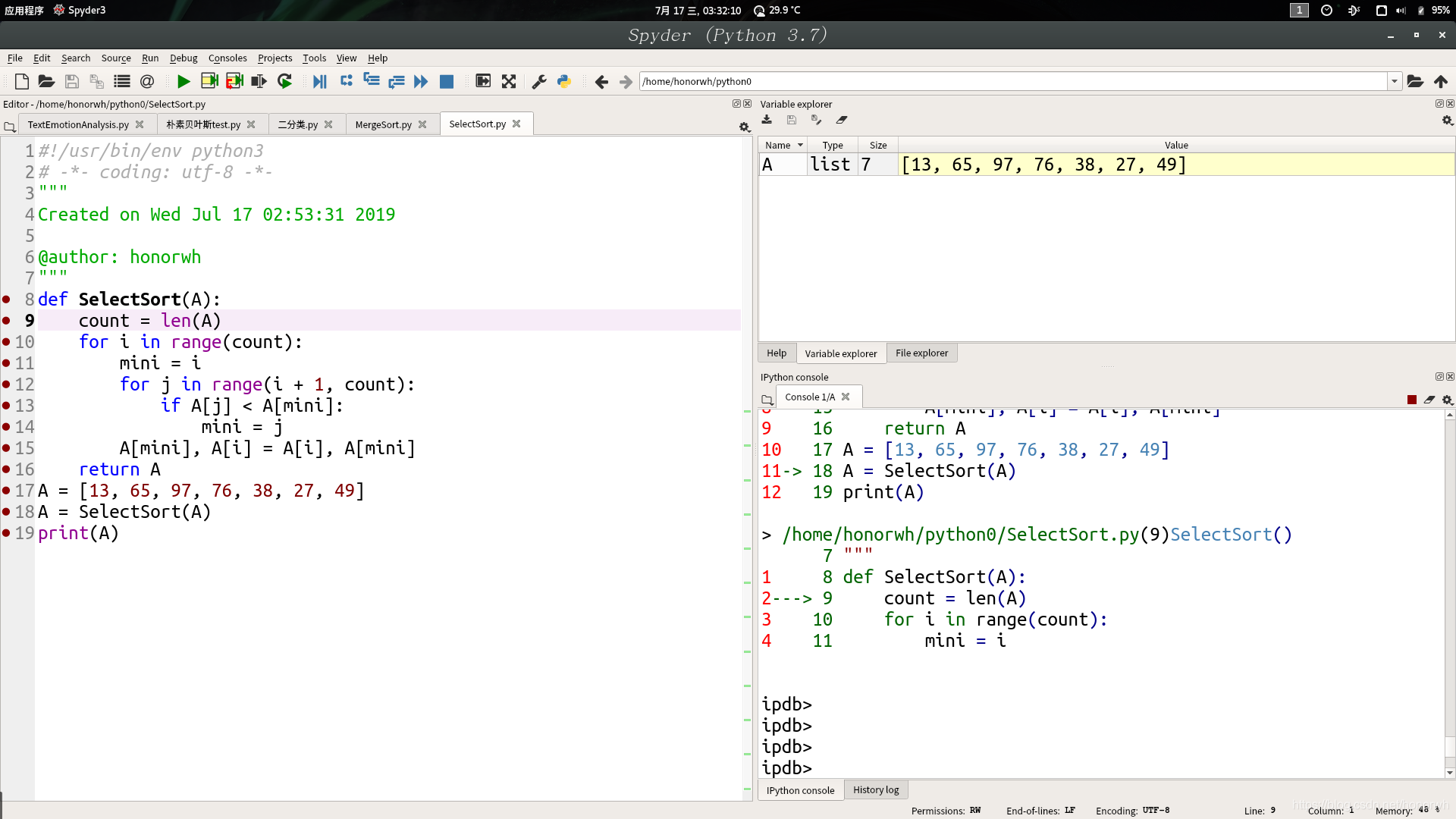Stop debugging with the blue square button
The width and height of the screenshot is (1456, 819).
(447, 81)
